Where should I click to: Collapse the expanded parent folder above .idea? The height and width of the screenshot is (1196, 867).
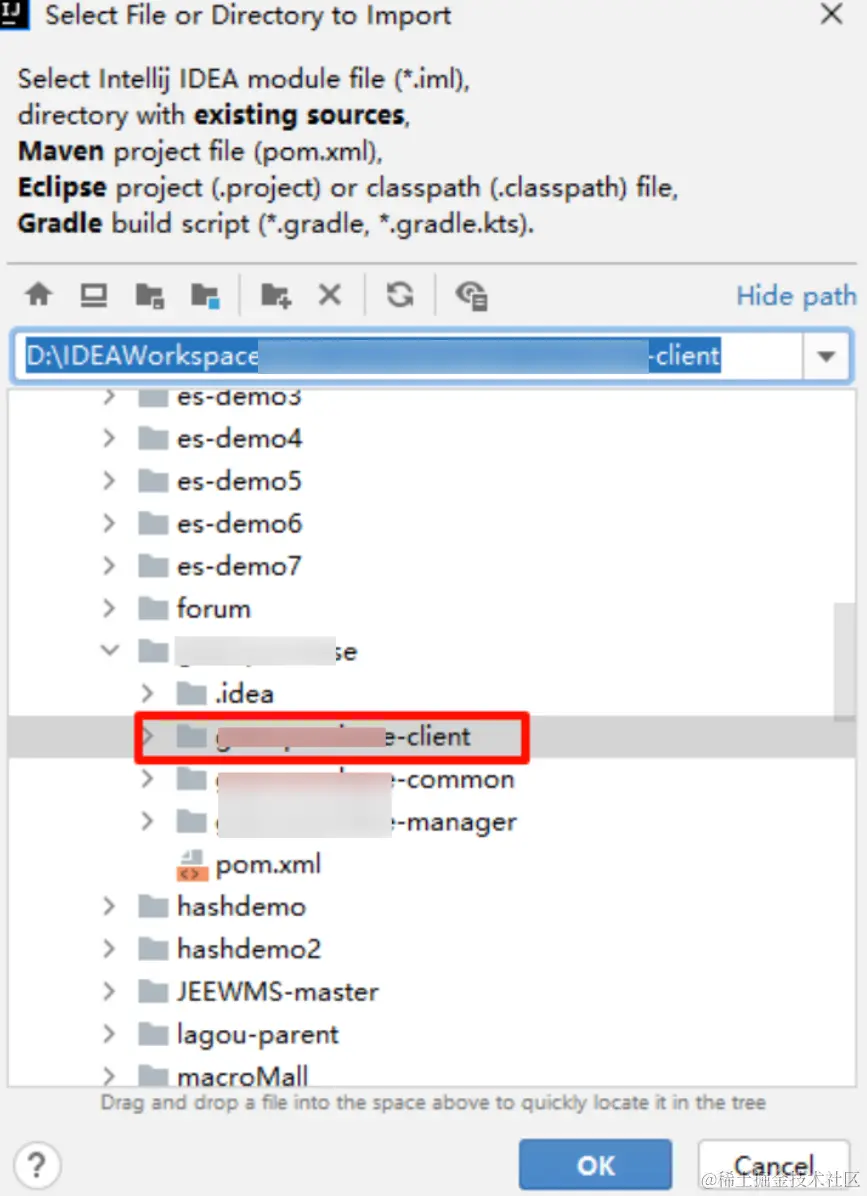point(110,651)
